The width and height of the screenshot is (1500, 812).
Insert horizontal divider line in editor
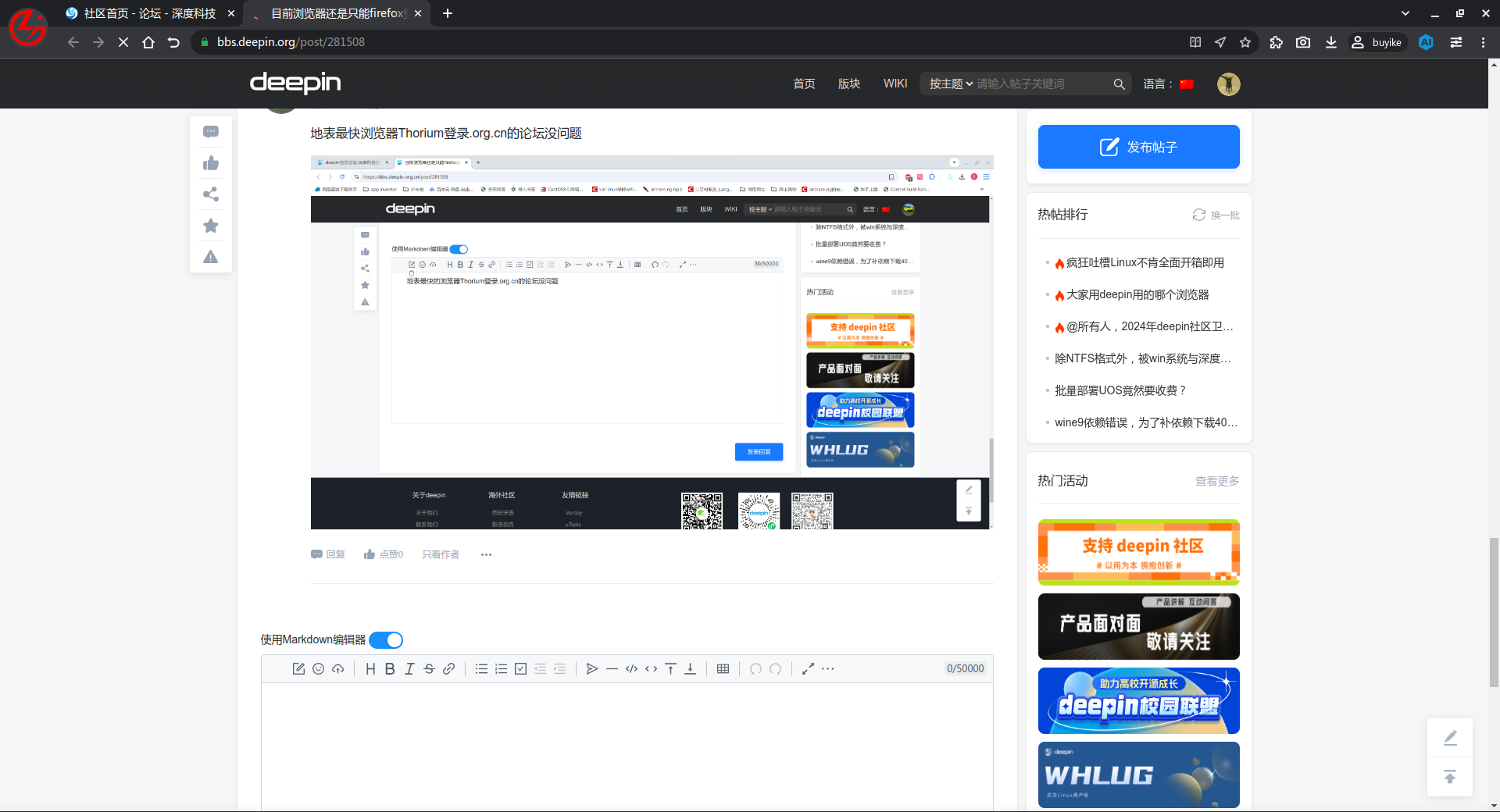[x=612, y=669]
